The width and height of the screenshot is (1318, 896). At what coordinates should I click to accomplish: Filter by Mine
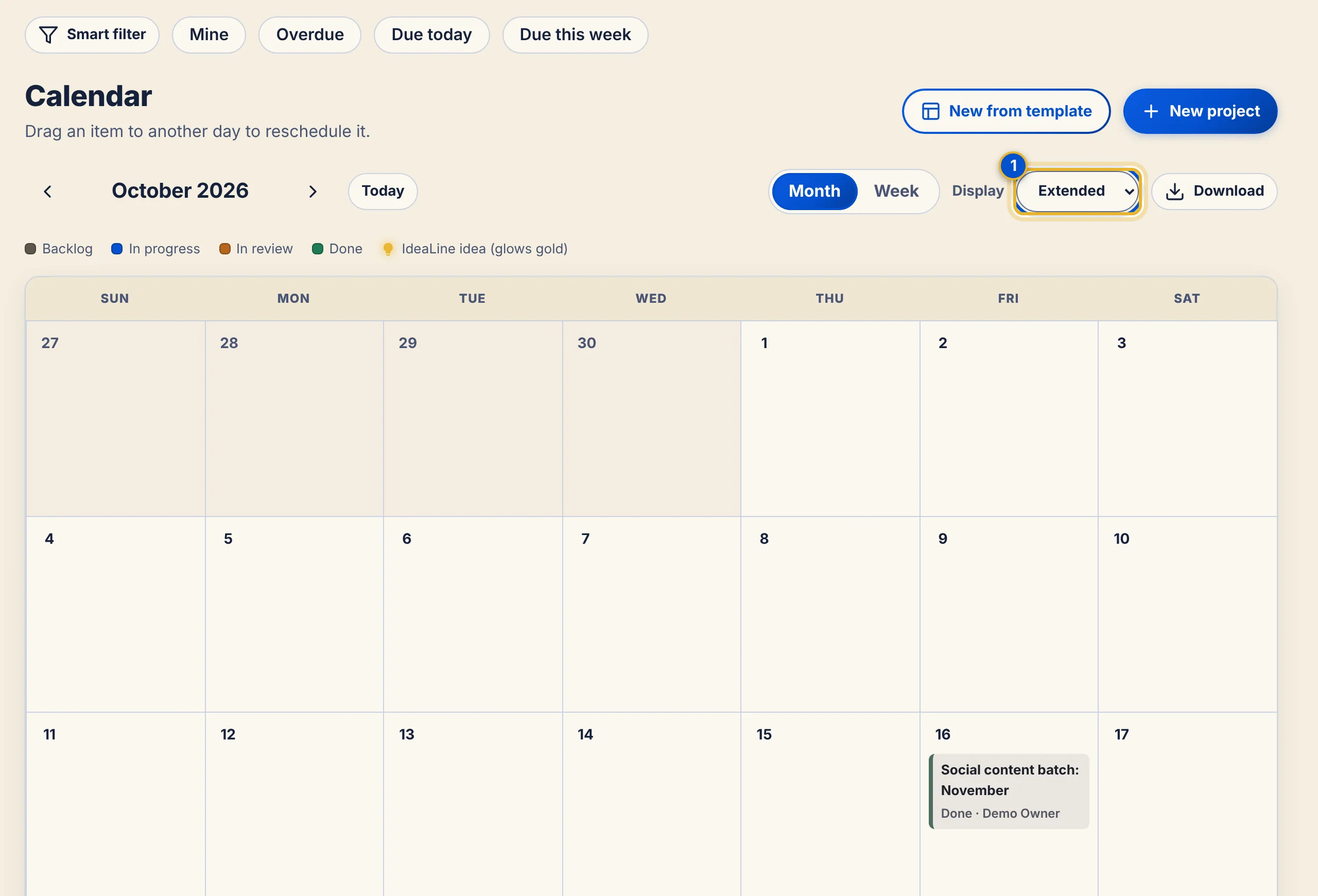tap(209, 35)
